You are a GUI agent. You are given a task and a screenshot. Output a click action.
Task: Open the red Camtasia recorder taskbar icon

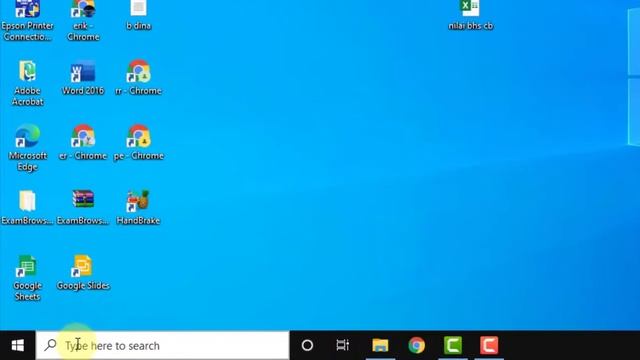pos(489,346)
